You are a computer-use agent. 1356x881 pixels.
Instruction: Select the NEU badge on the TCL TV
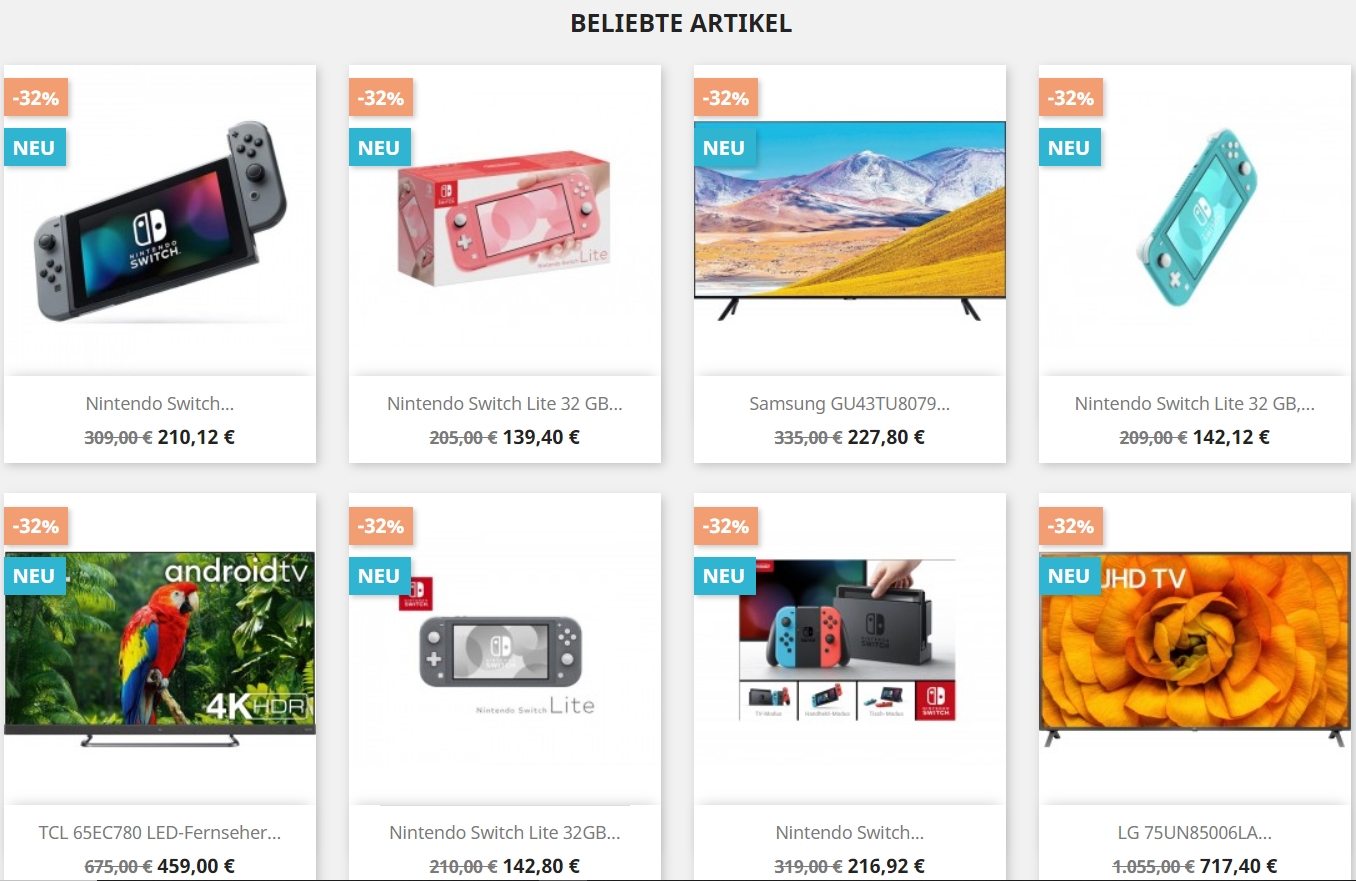pyautogui.click(x=34, y=576)
